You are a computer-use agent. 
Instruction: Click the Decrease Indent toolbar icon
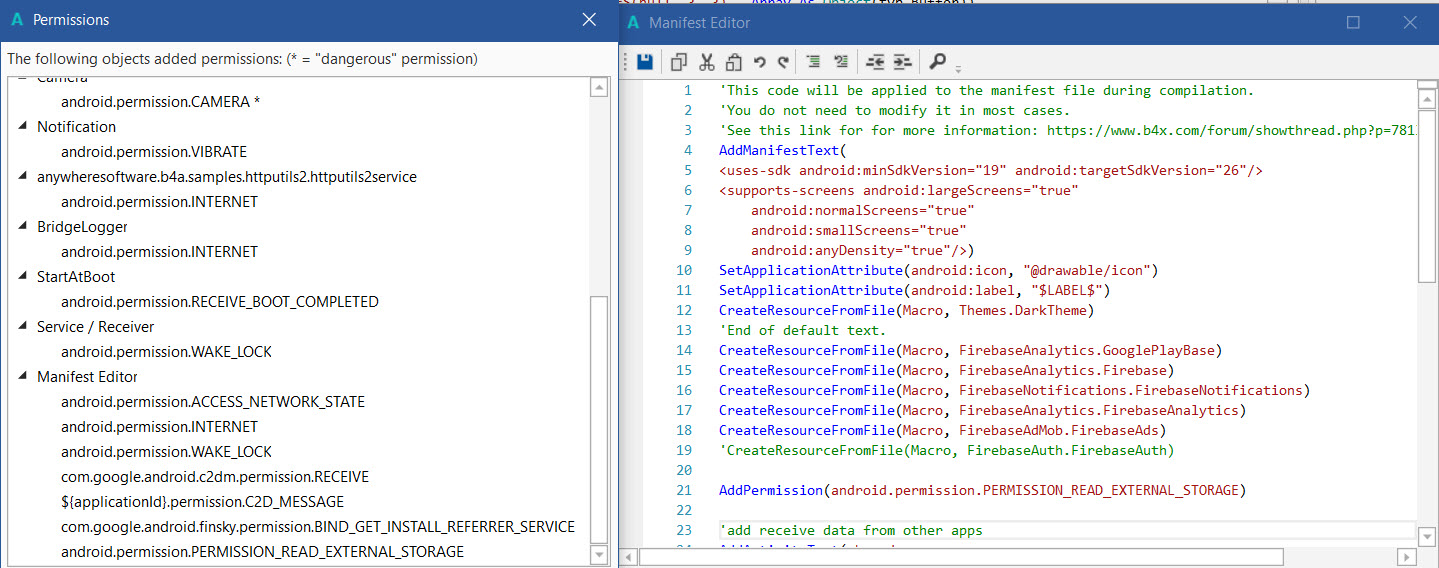pyautogui.click(x=876, y=62)
